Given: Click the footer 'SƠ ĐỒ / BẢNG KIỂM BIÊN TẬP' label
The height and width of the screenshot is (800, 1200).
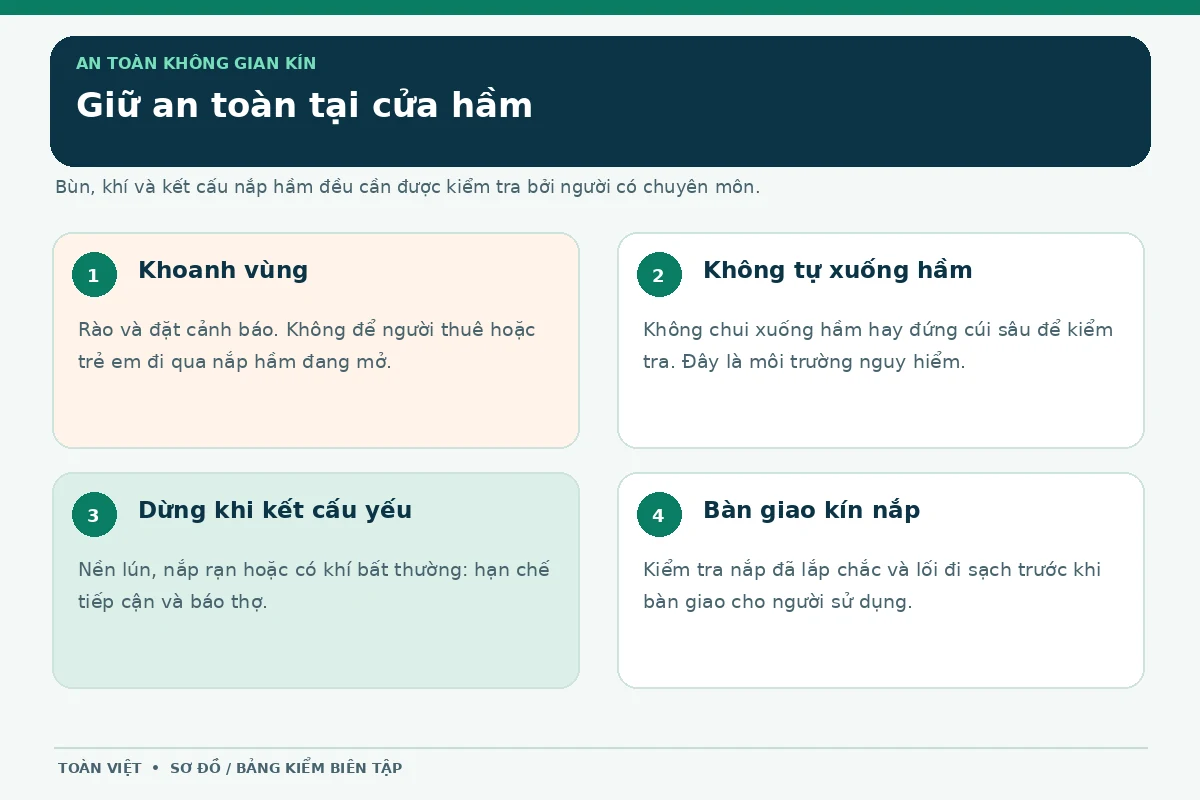Looking at the screenshot, I should pyautogui.click(x=286, y=768).
